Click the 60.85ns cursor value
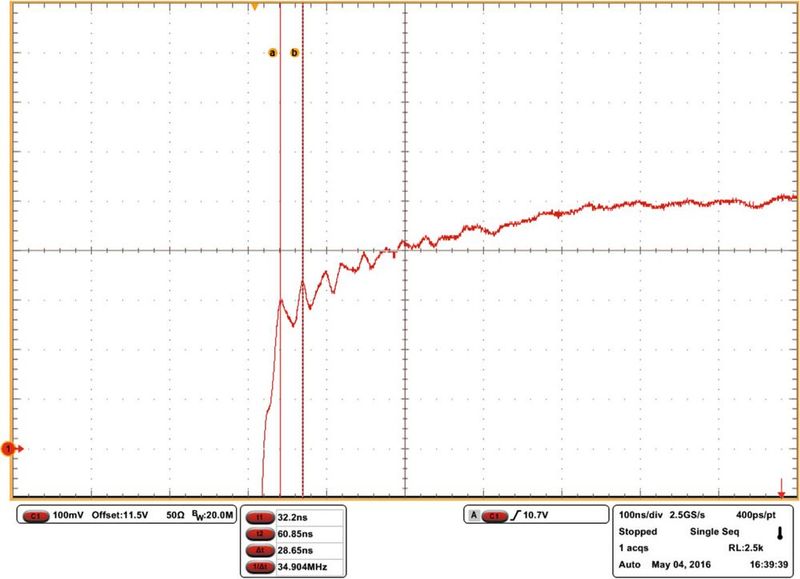Screen dimensions: 800x579 click(x=295, y=534)
